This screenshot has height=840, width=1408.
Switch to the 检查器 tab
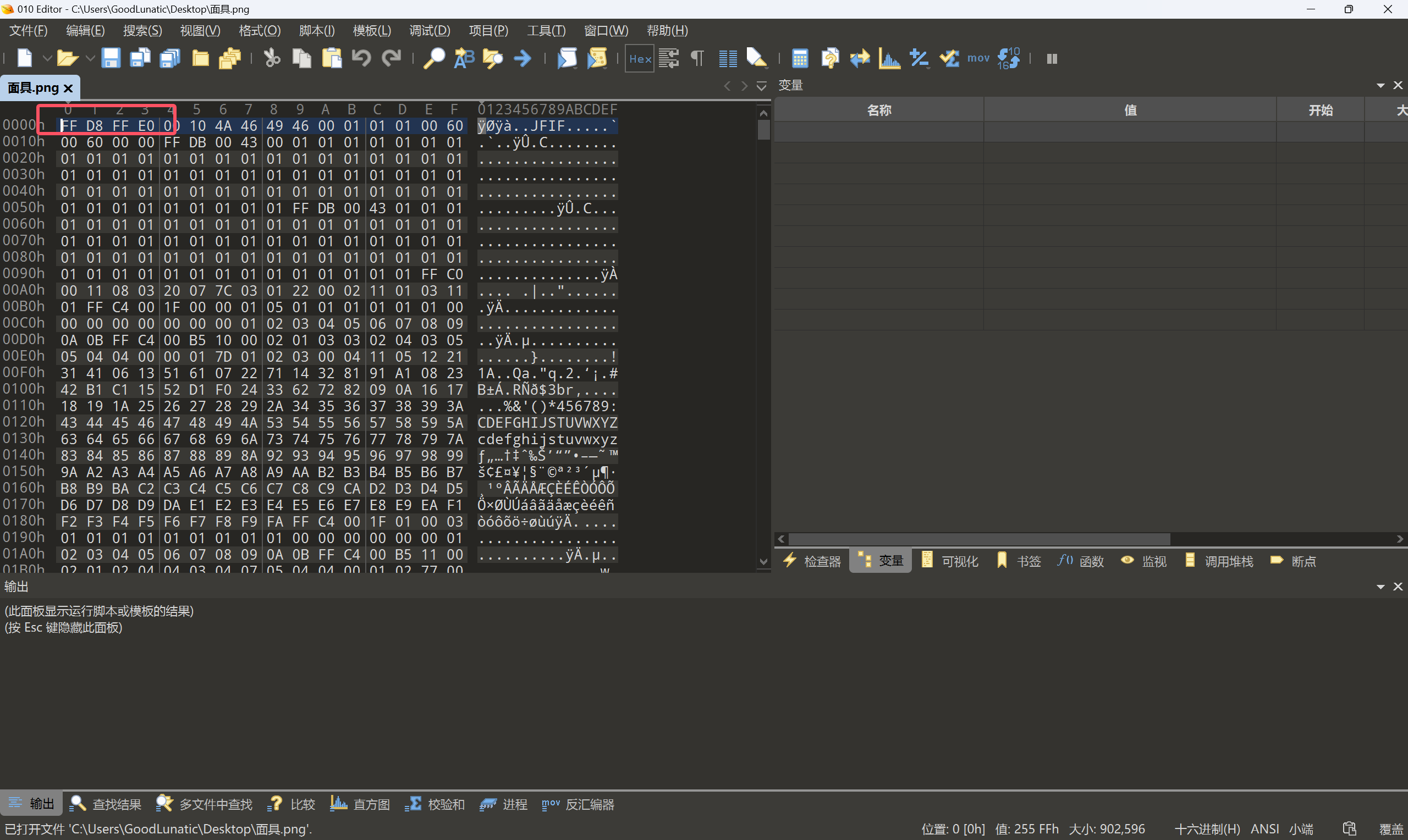tap(812, 561)
